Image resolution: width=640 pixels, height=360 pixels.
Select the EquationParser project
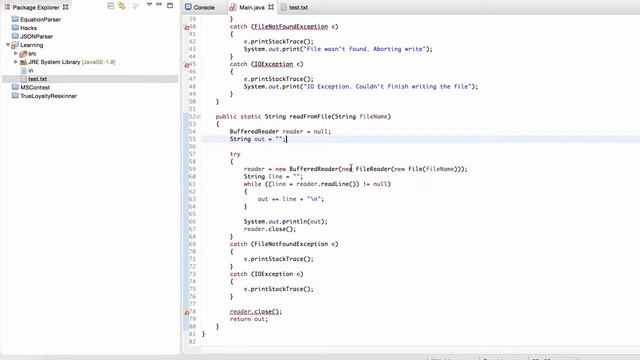(40, 19)
